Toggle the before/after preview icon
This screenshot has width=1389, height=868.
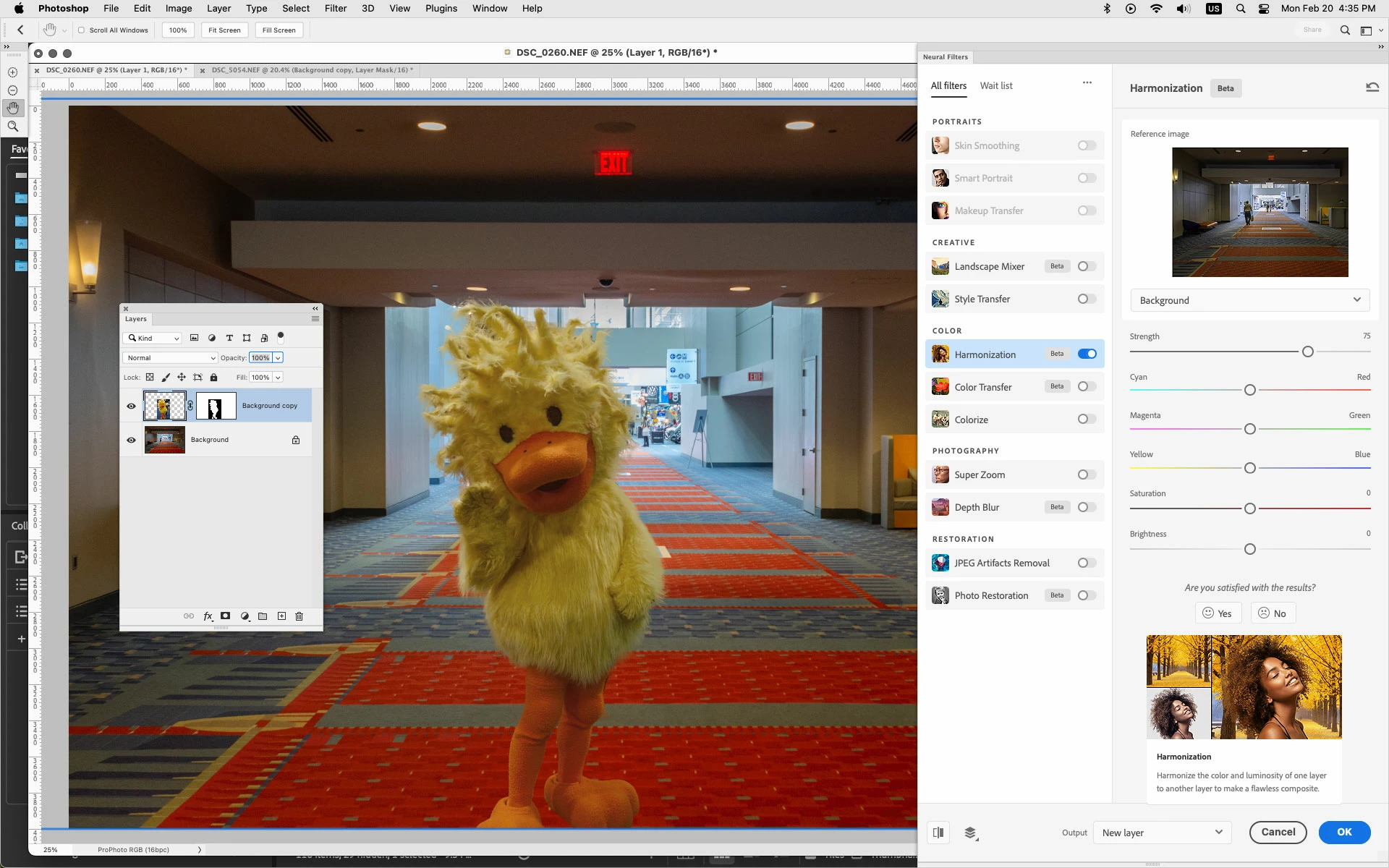(938, 833)
